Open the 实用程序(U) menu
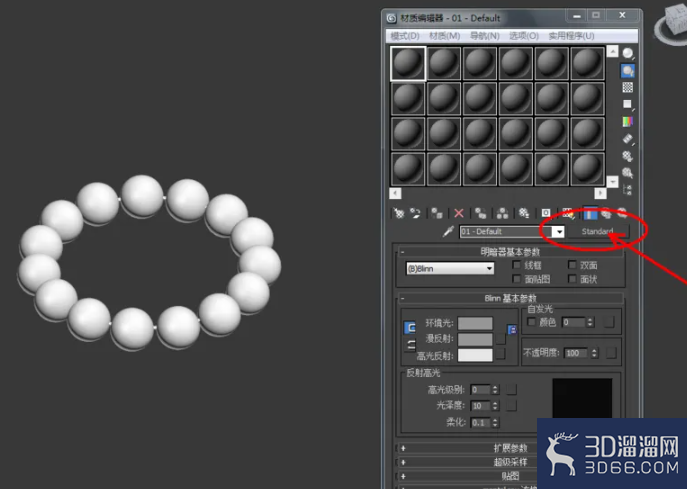Viewport: 687px width, 489px height. coord(571,36)
